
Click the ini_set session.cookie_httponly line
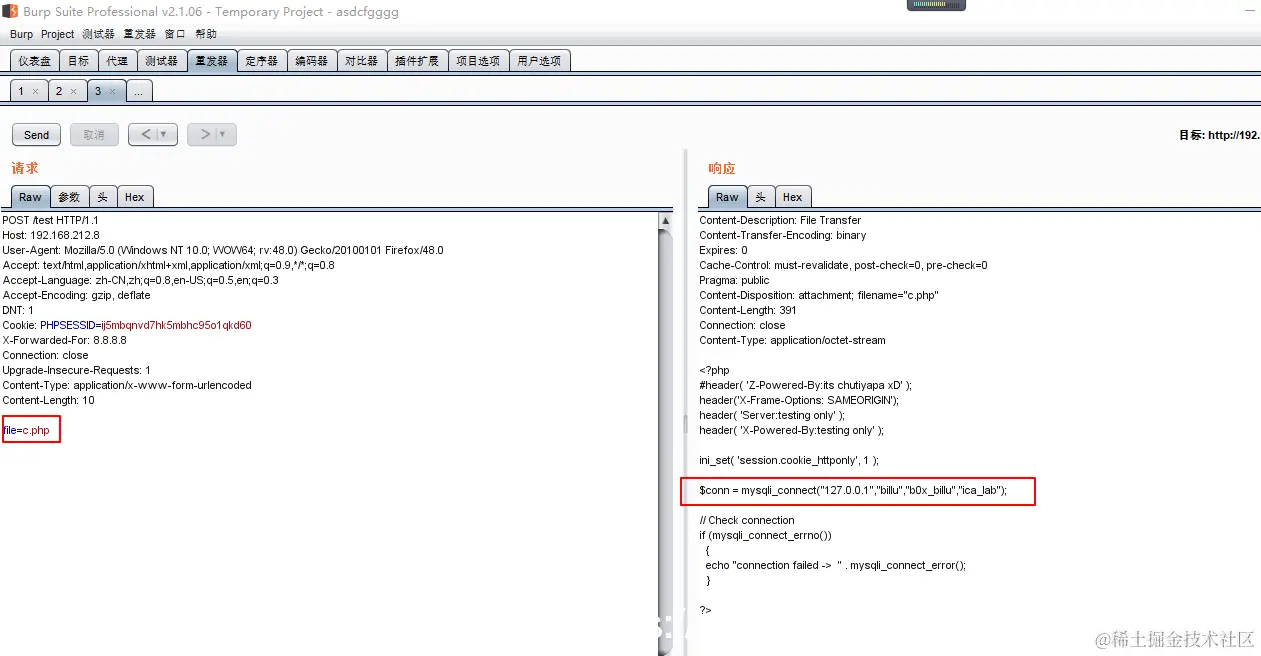(x=789, y=460)
